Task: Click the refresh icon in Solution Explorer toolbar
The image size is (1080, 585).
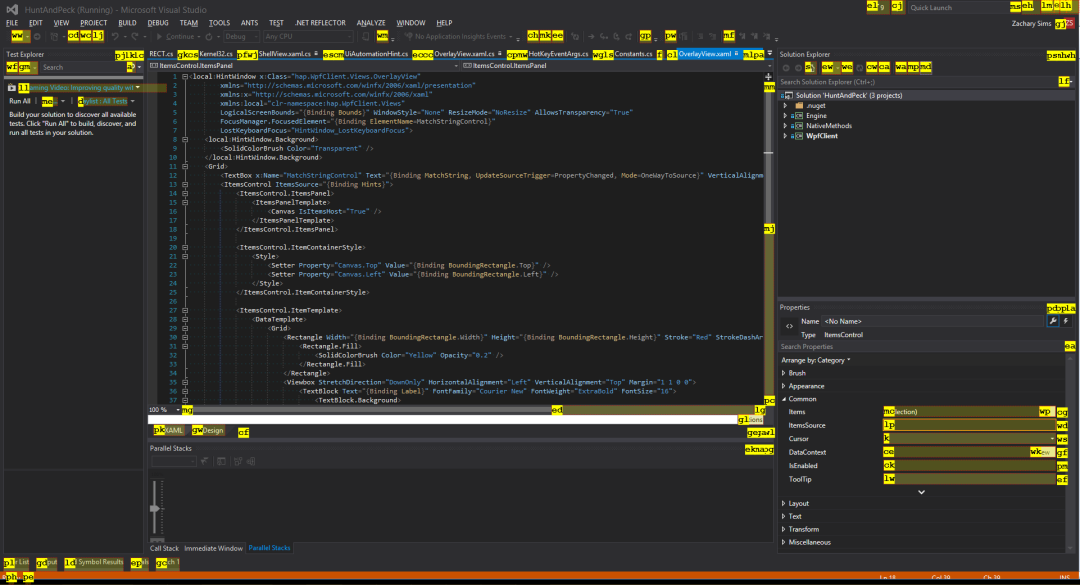Action: click(859, 67)
